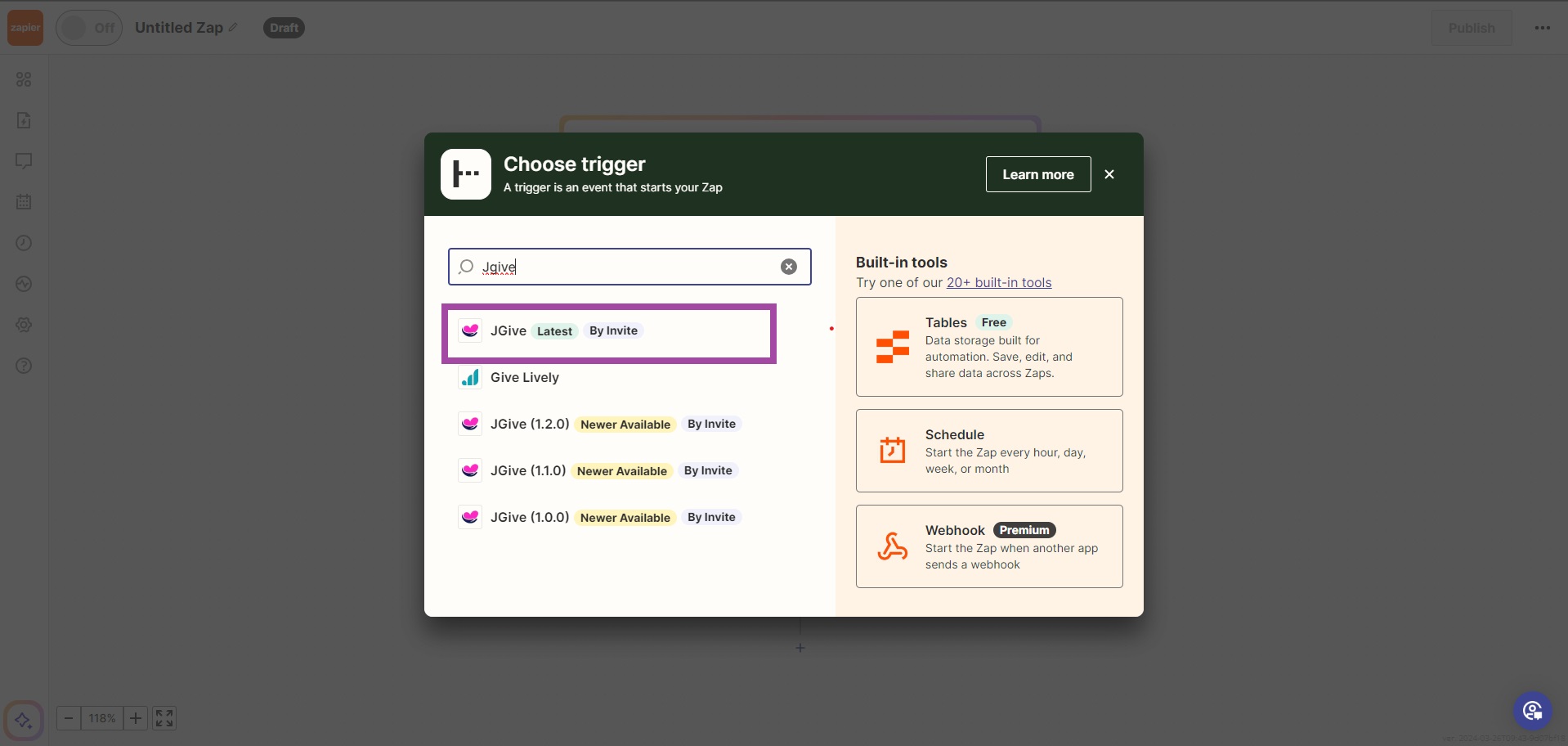Choose the Schedule built-in tool card
The width and height of the screenshot is (1568, 746).
(x=989, y=451)
